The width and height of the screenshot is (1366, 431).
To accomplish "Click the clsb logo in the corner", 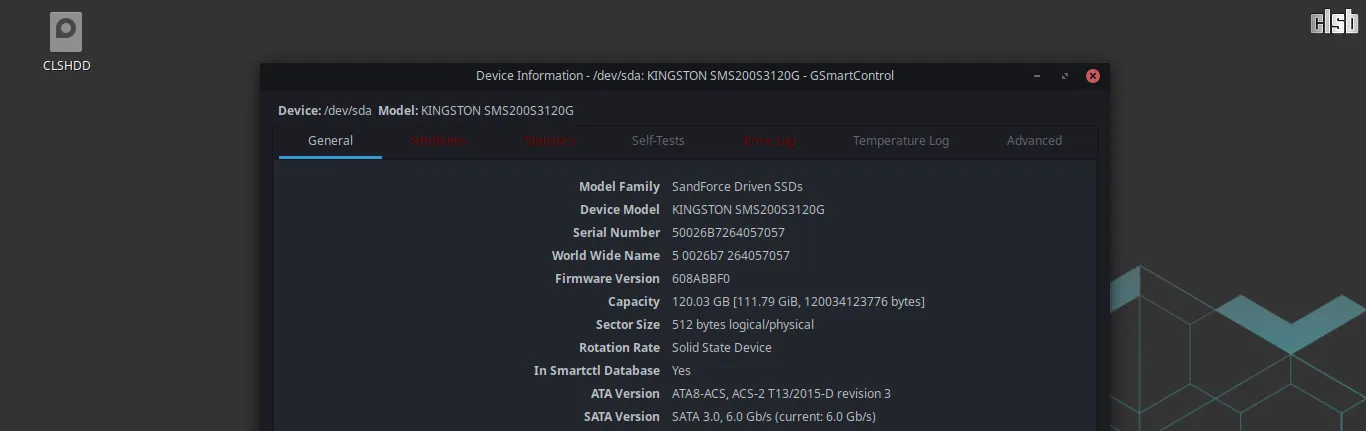I will click(x=1334, y=22).
